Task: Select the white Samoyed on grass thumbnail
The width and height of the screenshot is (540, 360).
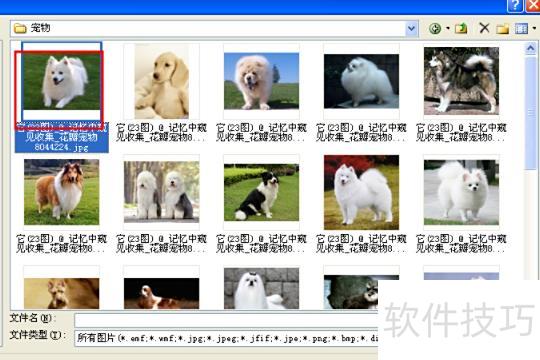Action: click(62, 81)
